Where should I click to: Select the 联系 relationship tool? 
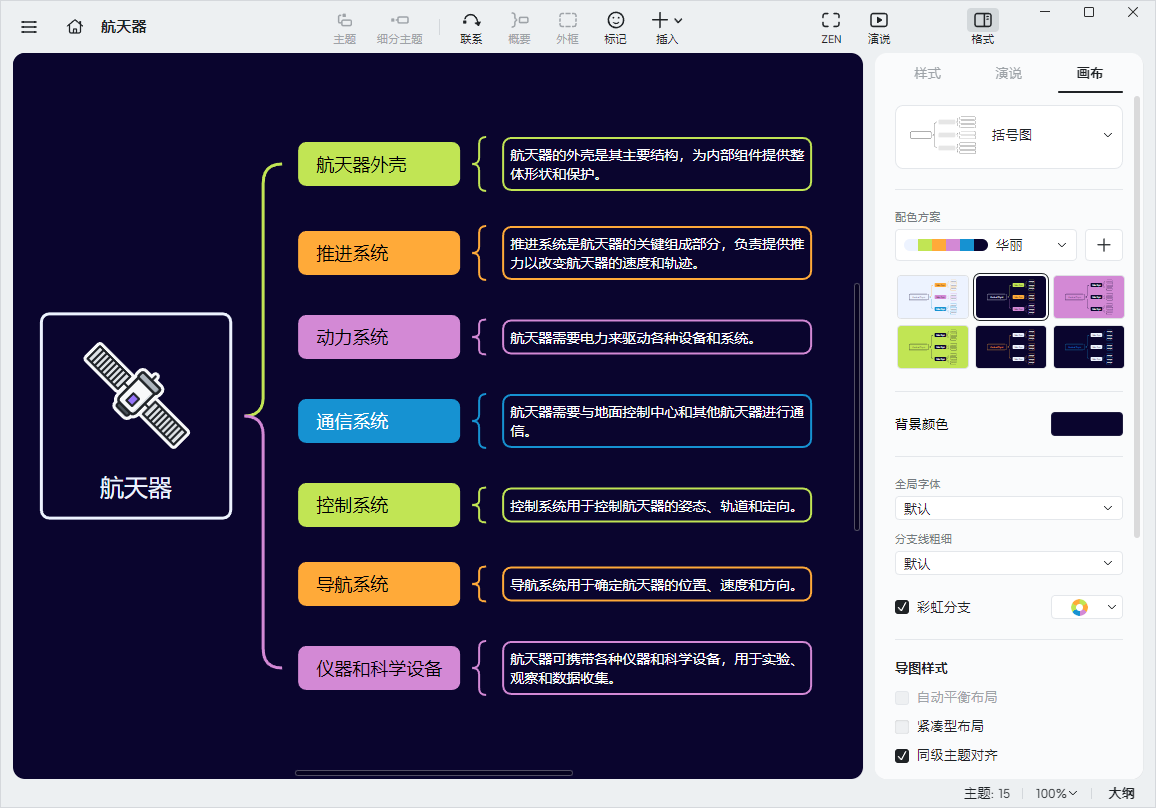click(x=471, y=27)
